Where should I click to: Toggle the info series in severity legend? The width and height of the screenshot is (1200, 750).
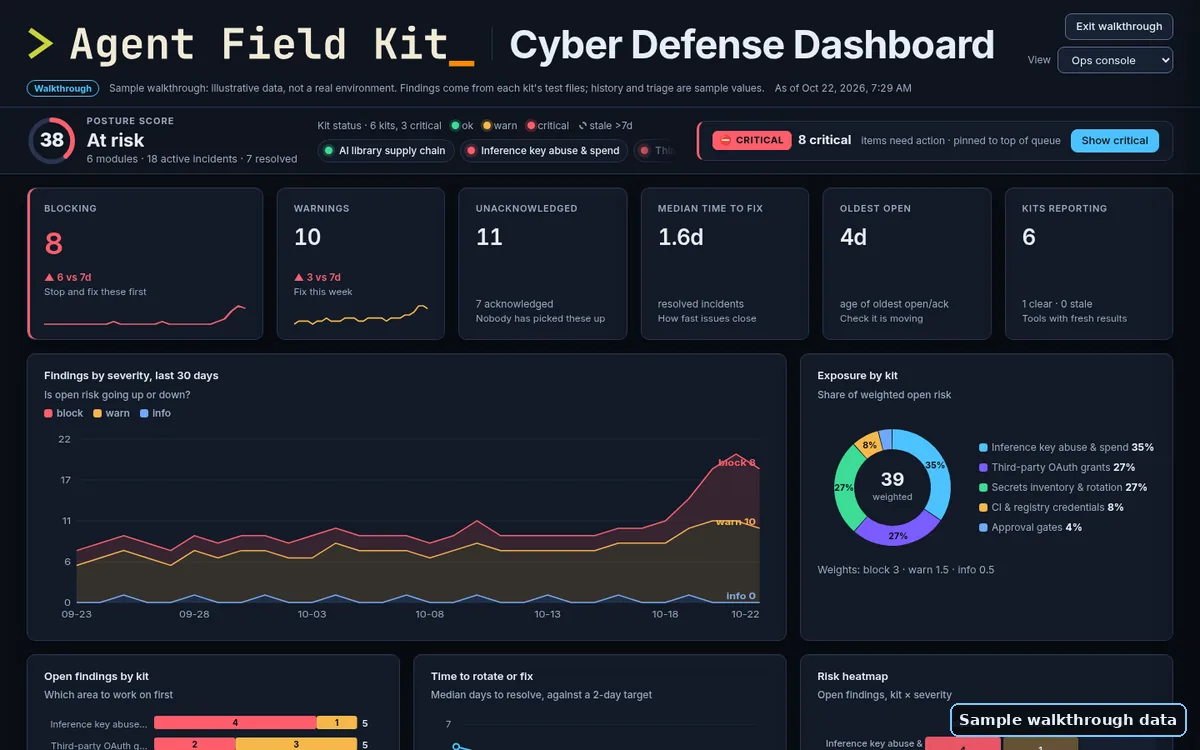pos(156,413)
